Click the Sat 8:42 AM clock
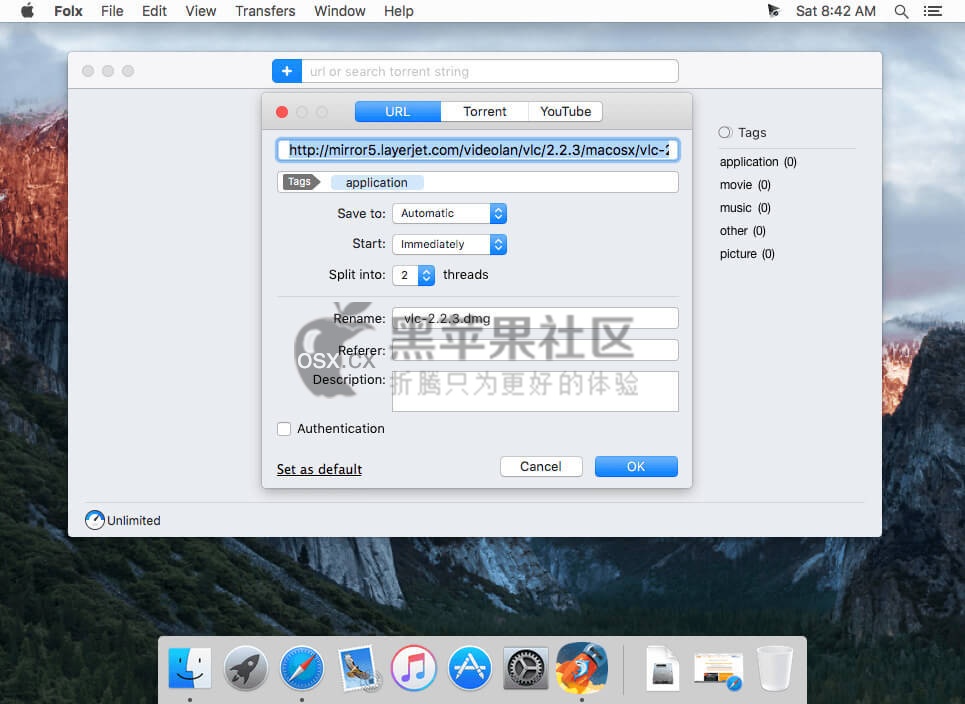Image resolution: width=965 pixels, height=704 pixels. click(x=835, y=11)
